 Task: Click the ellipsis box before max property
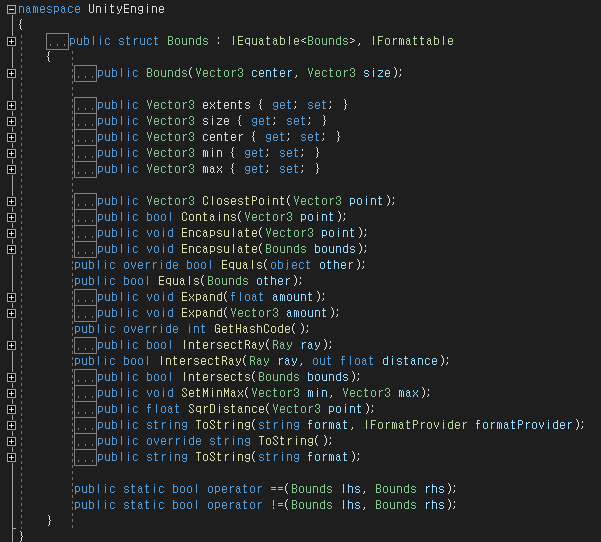pyautogui.click(x=85, y=169)
